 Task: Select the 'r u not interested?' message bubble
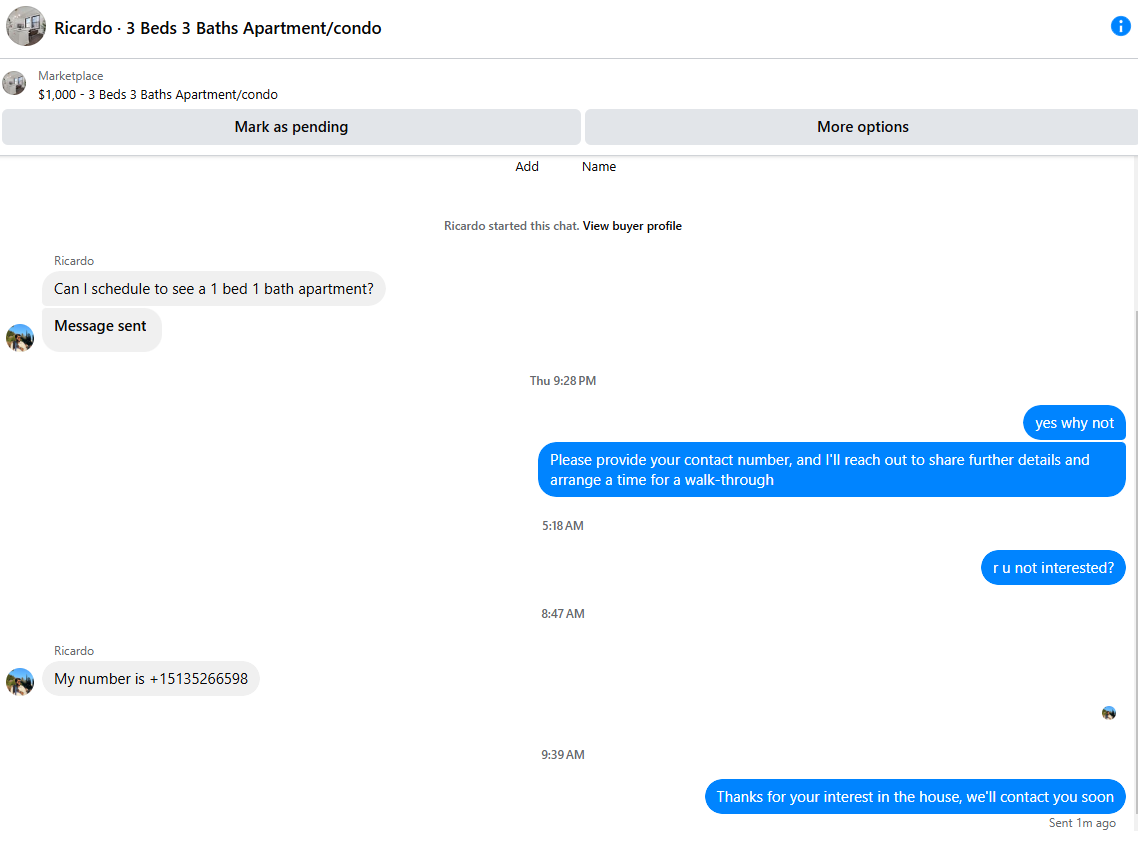pos(1053,567)
